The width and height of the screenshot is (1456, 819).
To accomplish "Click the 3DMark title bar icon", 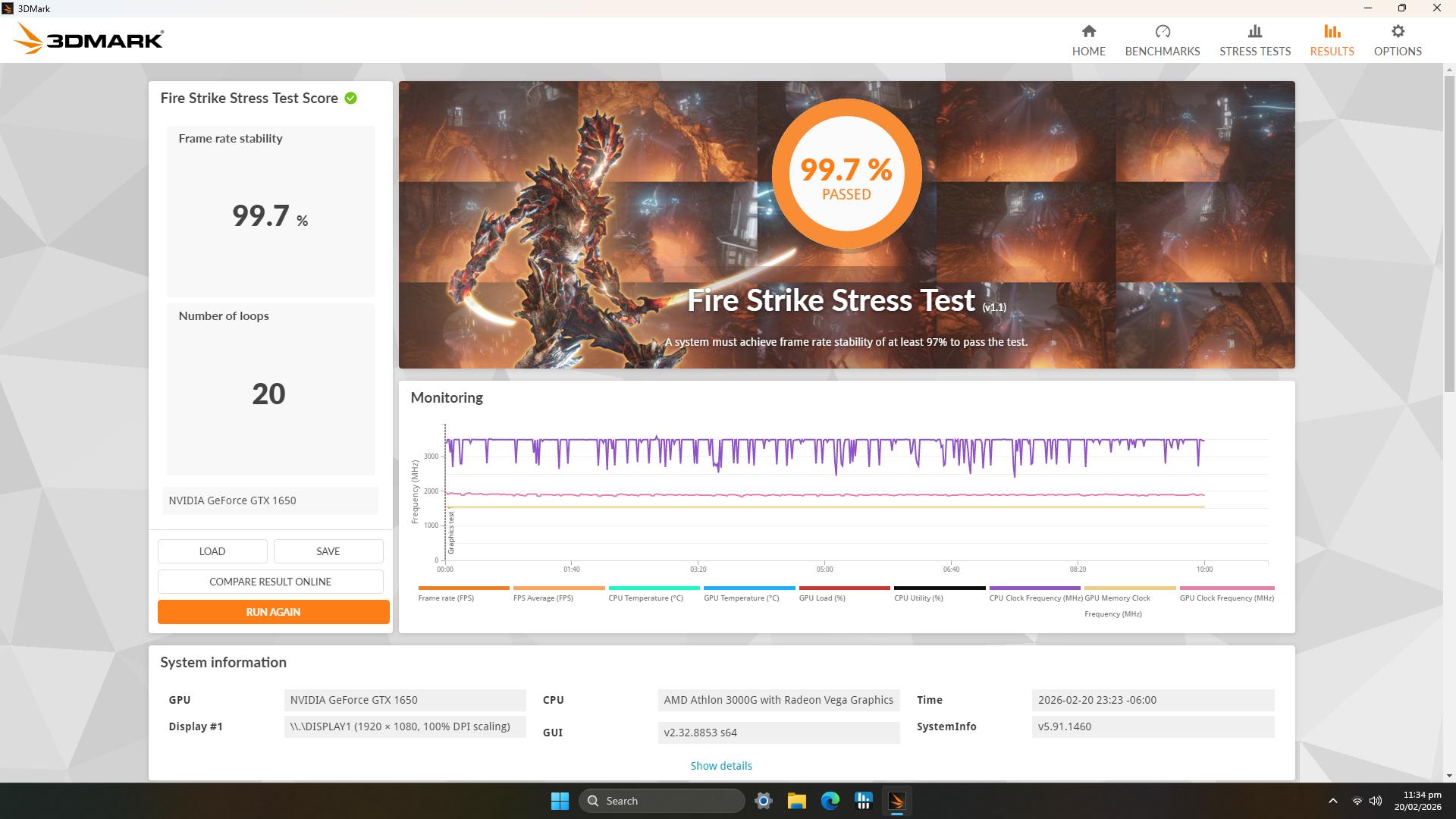I will 8,8.
